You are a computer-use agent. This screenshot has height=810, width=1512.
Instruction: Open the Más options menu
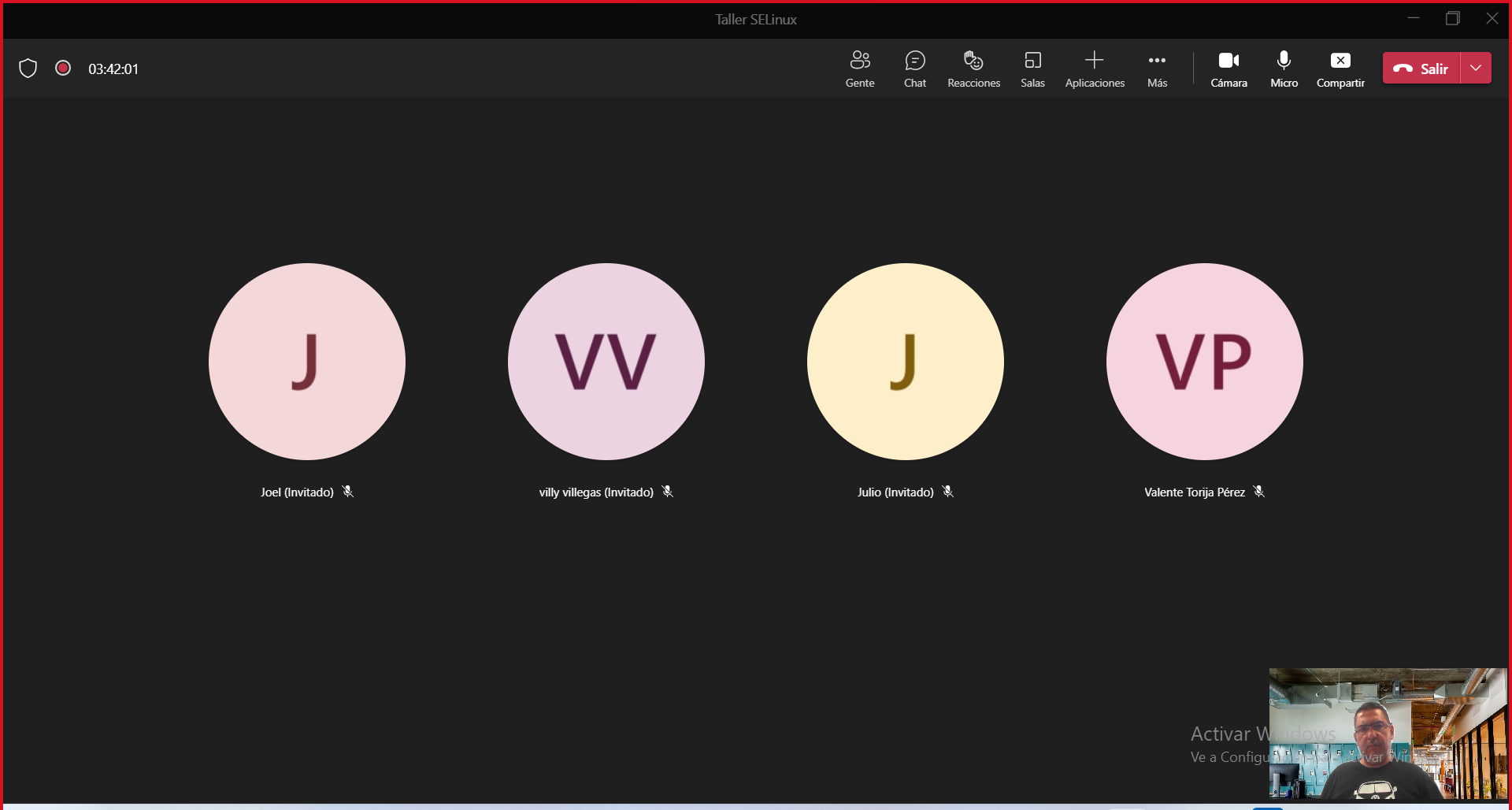(1156, 69)
